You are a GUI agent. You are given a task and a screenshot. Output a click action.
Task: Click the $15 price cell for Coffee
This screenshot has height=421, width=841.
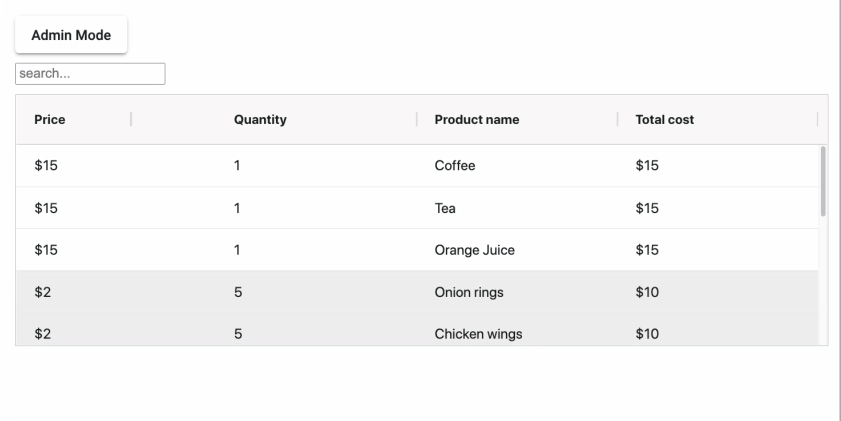[x=46, y=166]
